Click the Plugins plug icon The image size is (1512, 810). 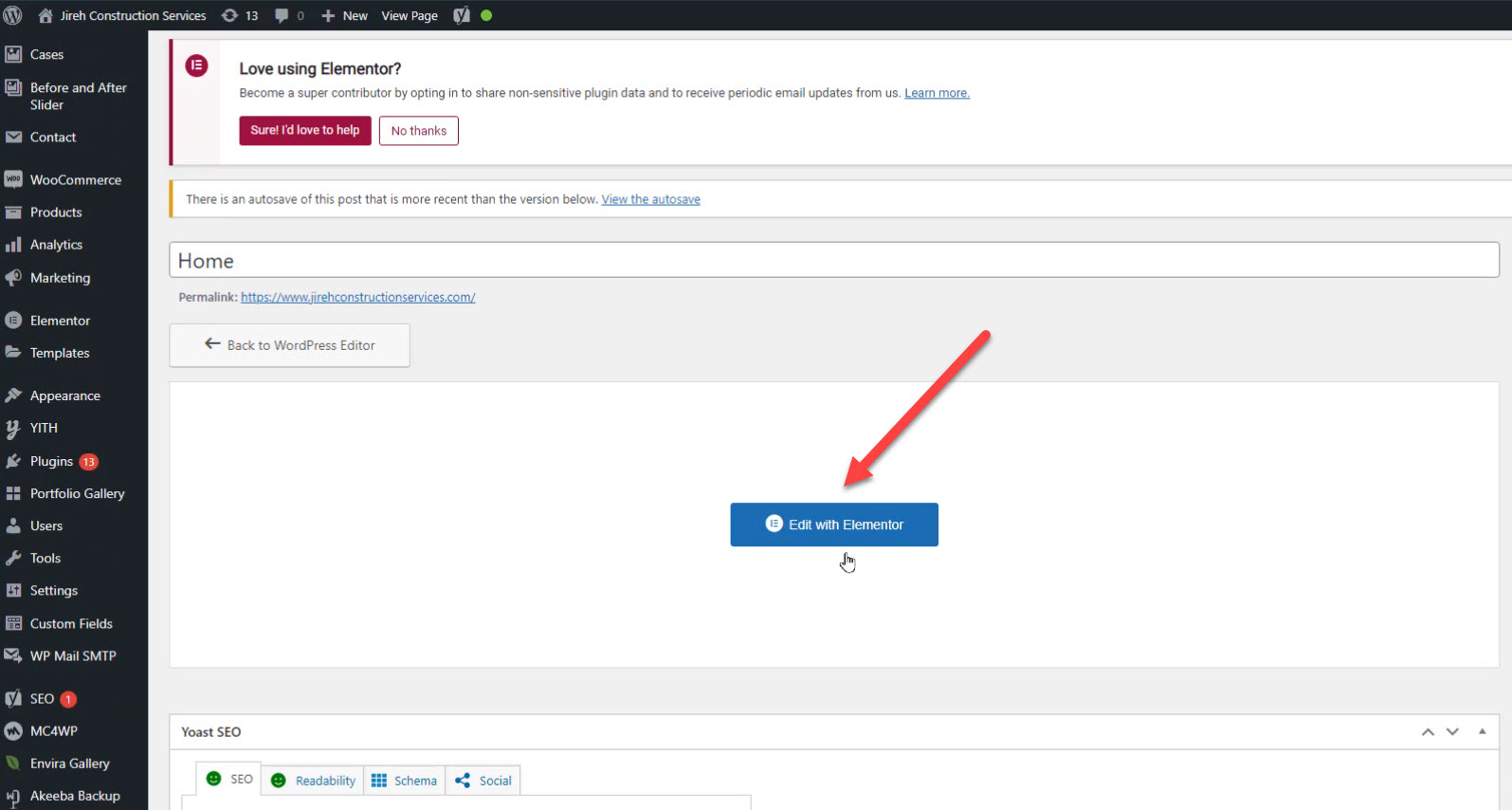pyautogui.click(x=13, y=461)
